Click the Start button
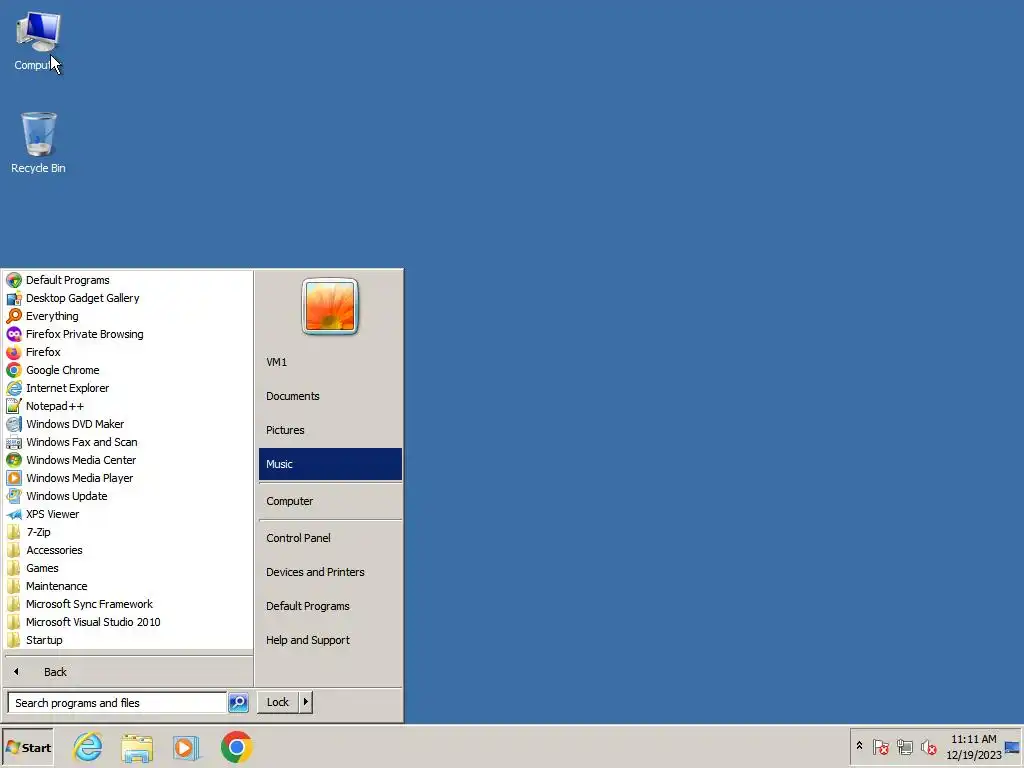 coord(27,747)
